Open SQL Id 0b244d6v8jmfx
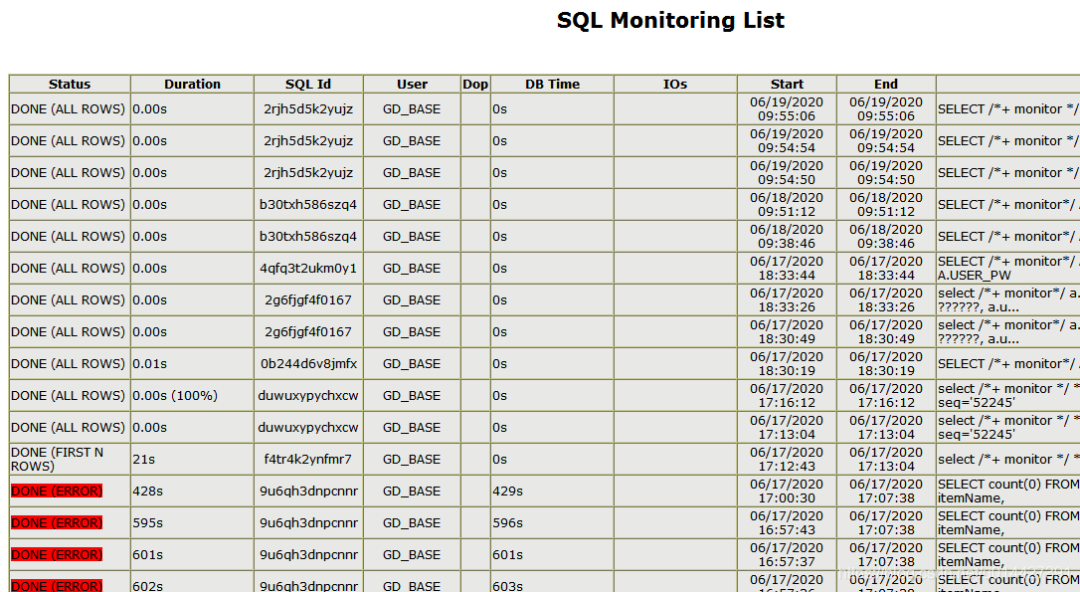Image resolution: width=1080 pixels, height=592 pixels. (x=310, y=363)
